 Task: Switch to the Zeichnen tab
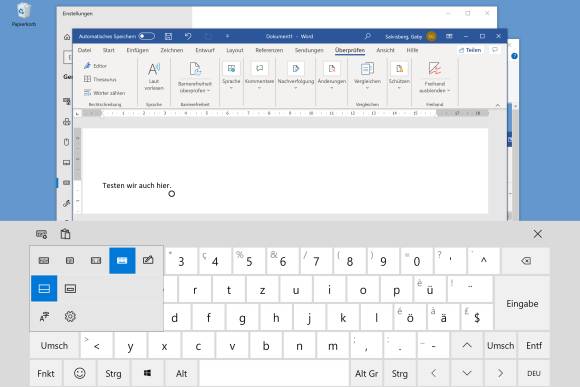pyautogui.click(x=172, y=50)
